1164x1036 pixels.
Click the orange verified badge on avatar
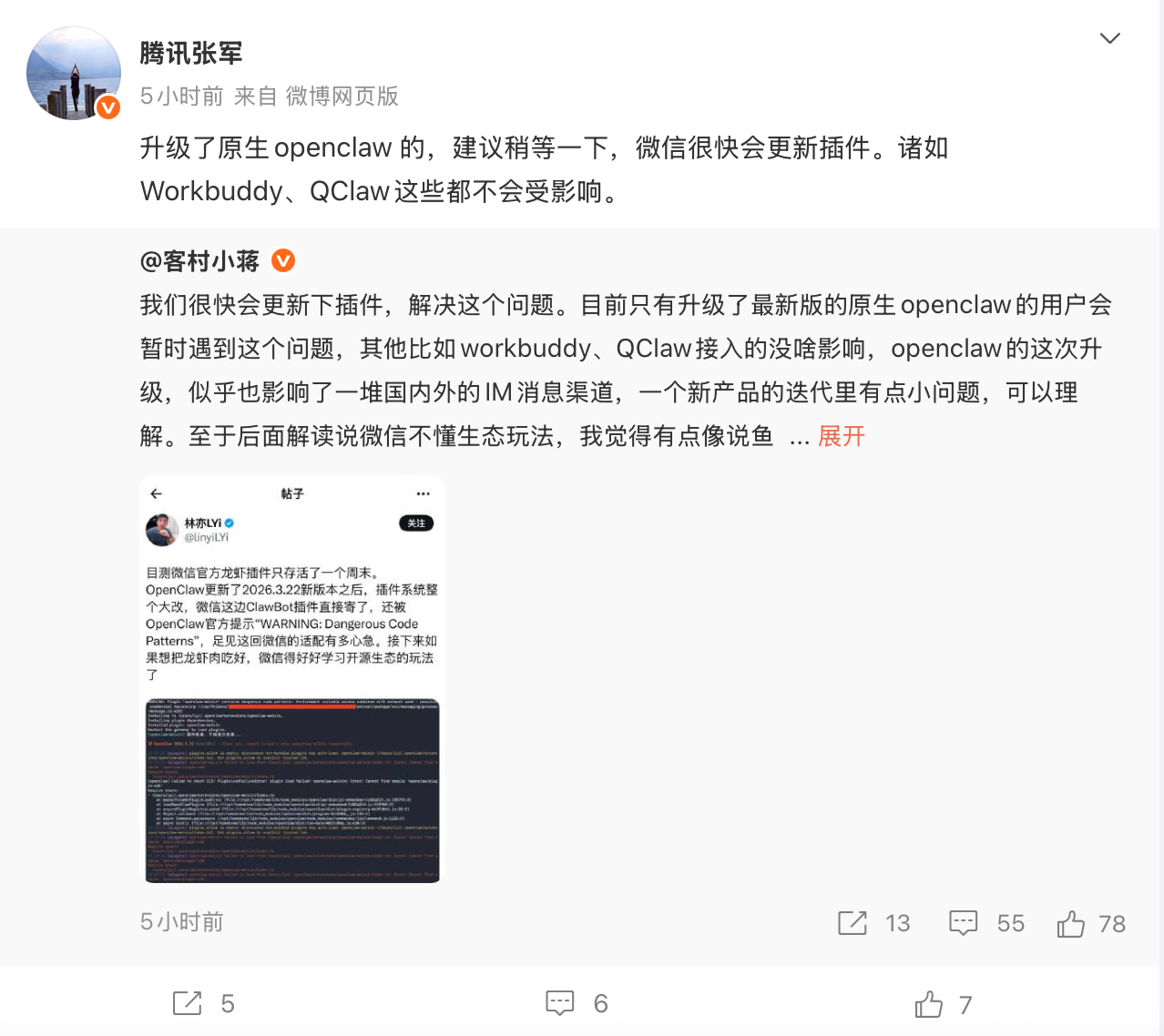108,107
